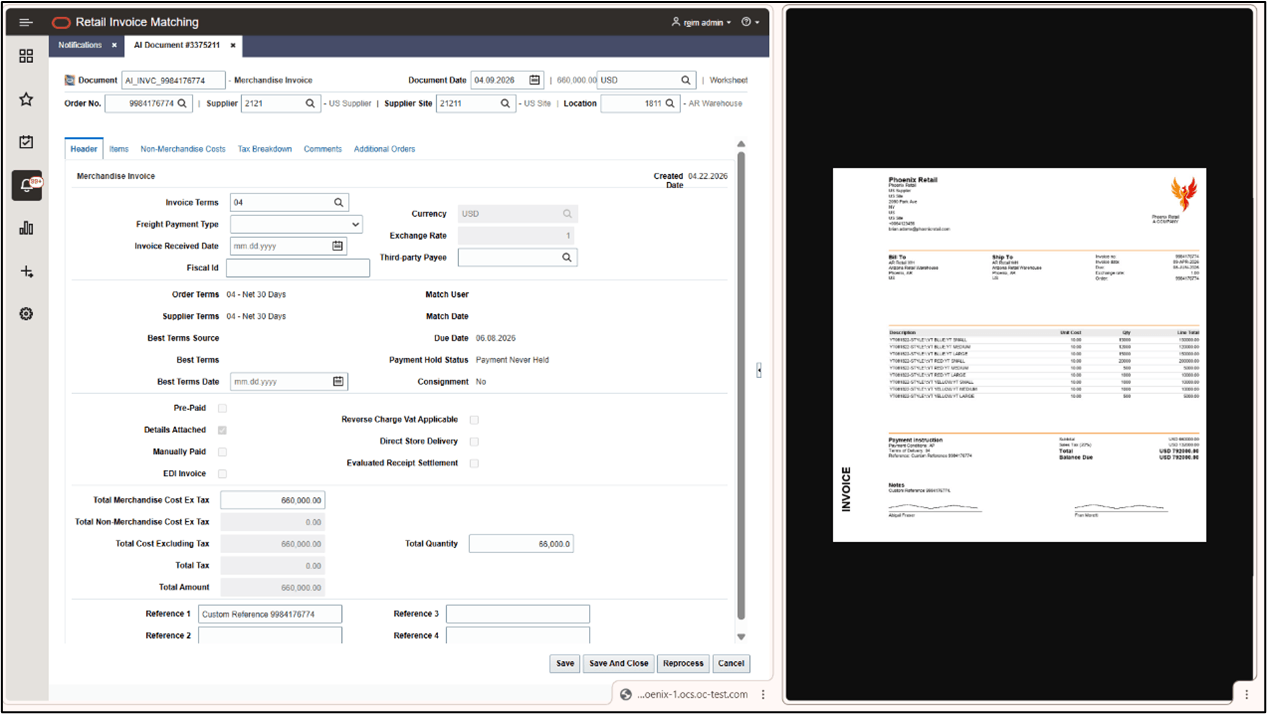The height and width of the screenshot is (714, 1267).
Task: Open the hamburger navigation menu
Action: click(x=26, y=22)
